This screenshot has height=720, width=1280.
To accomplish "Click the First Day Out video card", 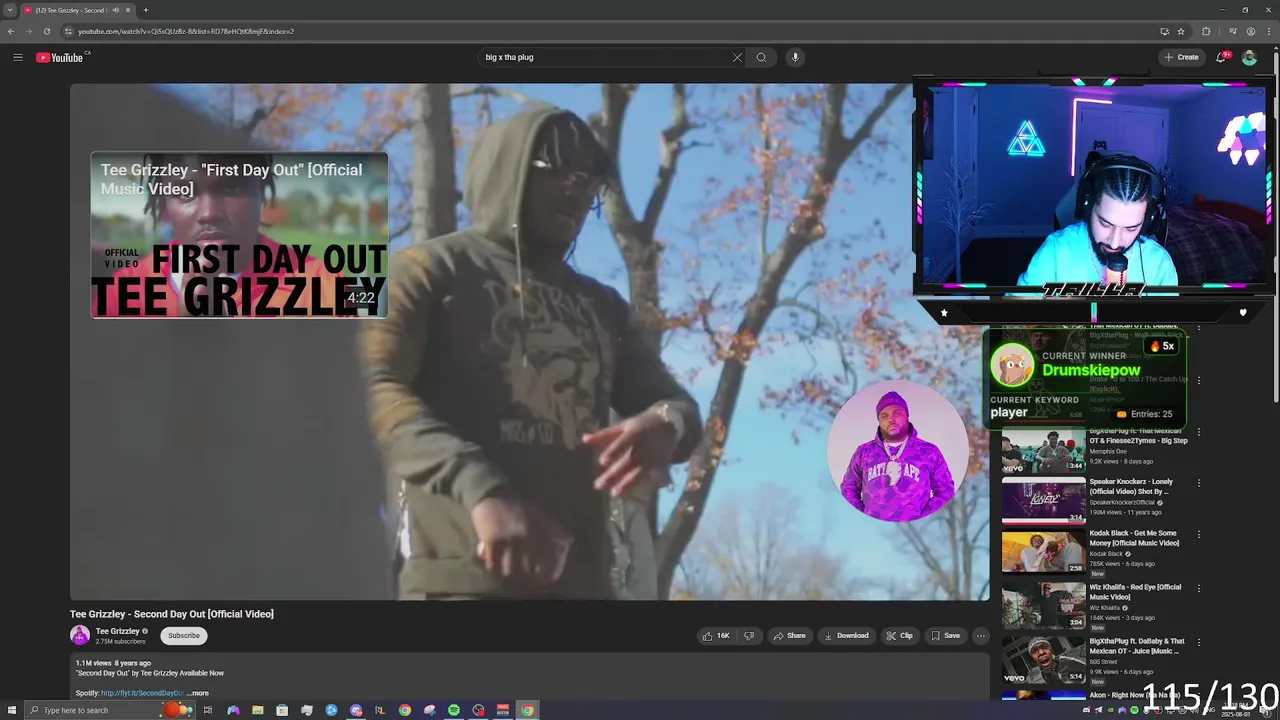I will point(239,235).
